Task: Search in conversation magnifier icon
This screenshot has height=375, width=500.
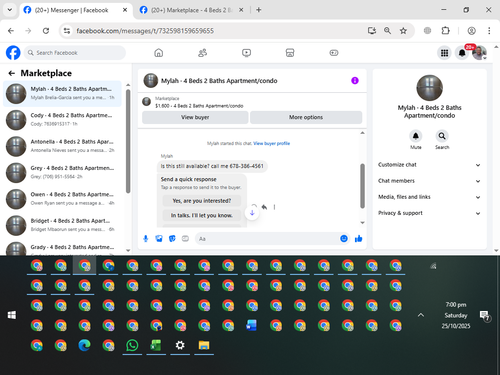Action: pos(442,136)
